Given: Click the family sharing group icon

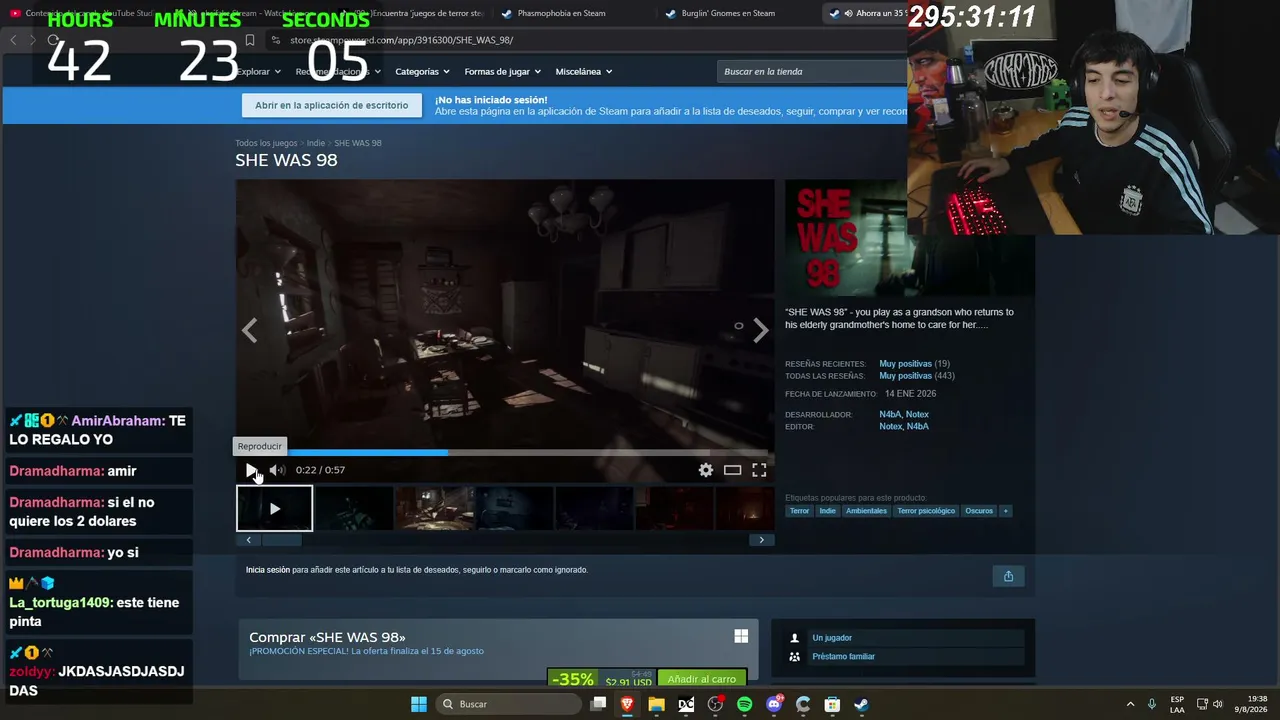Looking at the screenshot, I should click(x=794, y=657).
